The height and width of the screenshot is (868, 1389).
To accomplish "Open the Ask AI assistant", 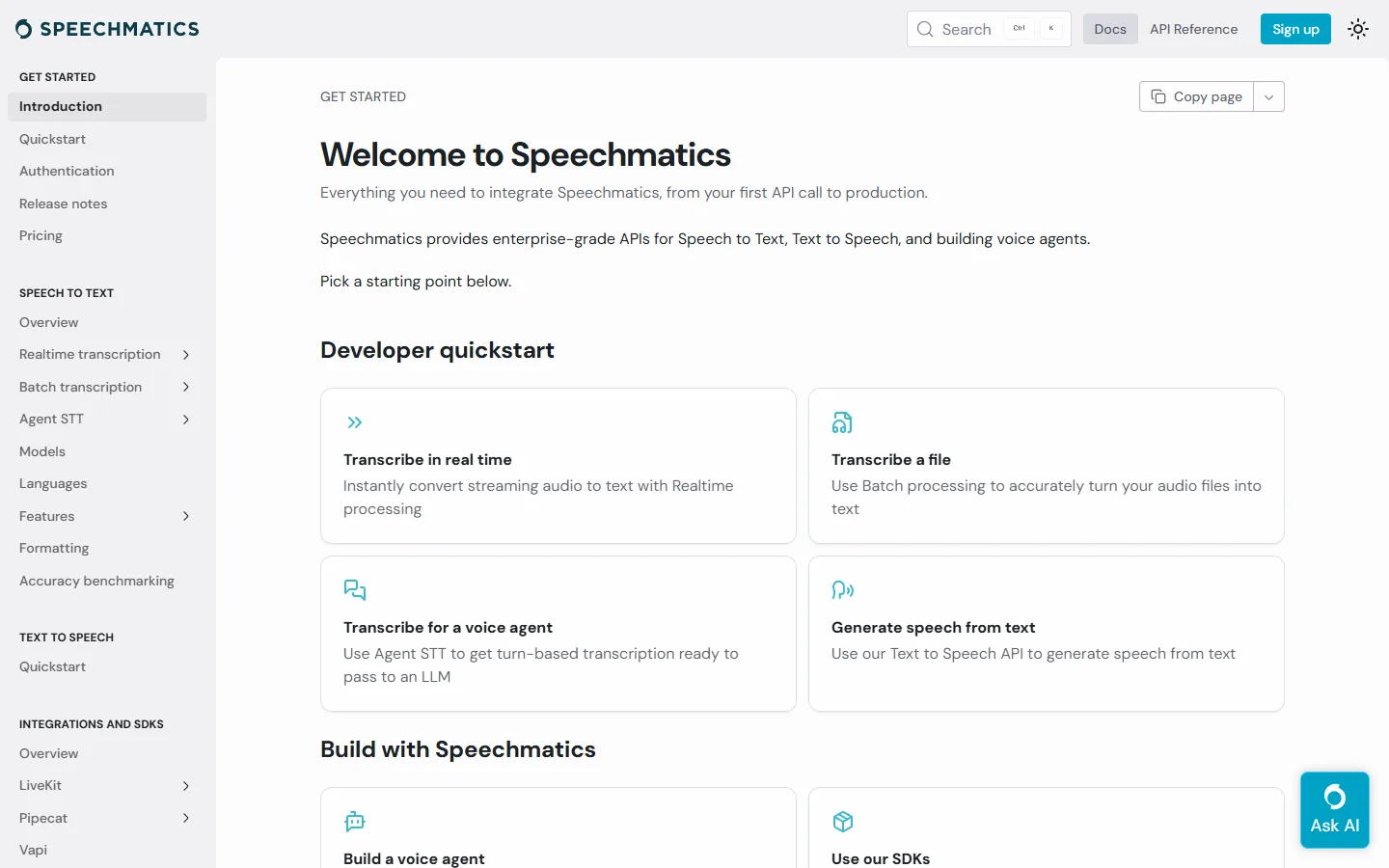I will (1335, 810).
